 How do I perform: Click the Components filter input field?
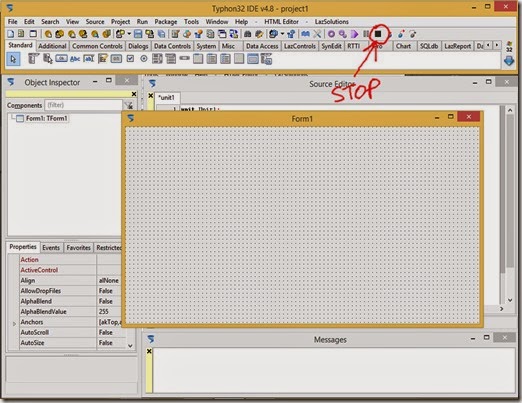click(x=83, y=105)
